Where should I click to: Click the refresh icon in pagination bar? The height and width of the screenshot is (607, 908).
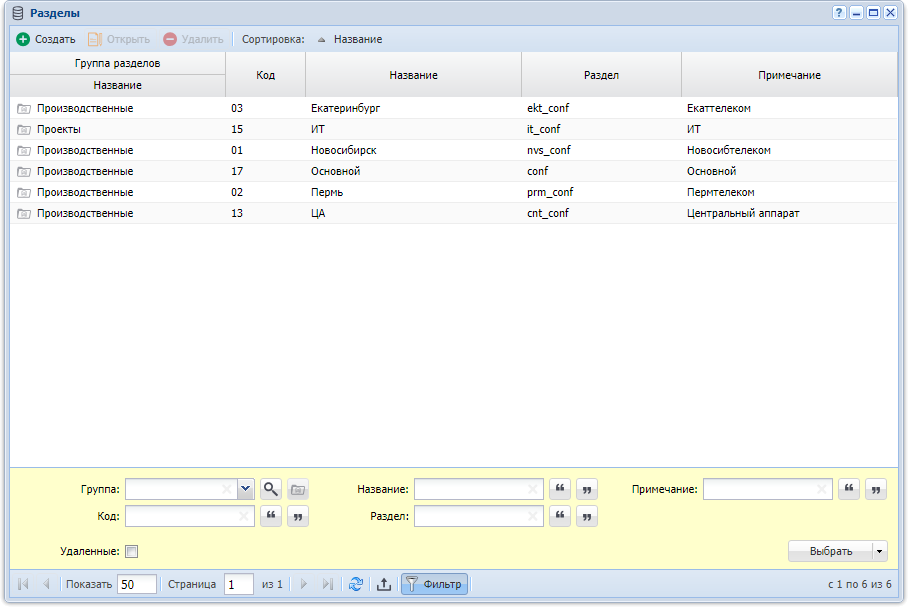click(x=356, y=584)
